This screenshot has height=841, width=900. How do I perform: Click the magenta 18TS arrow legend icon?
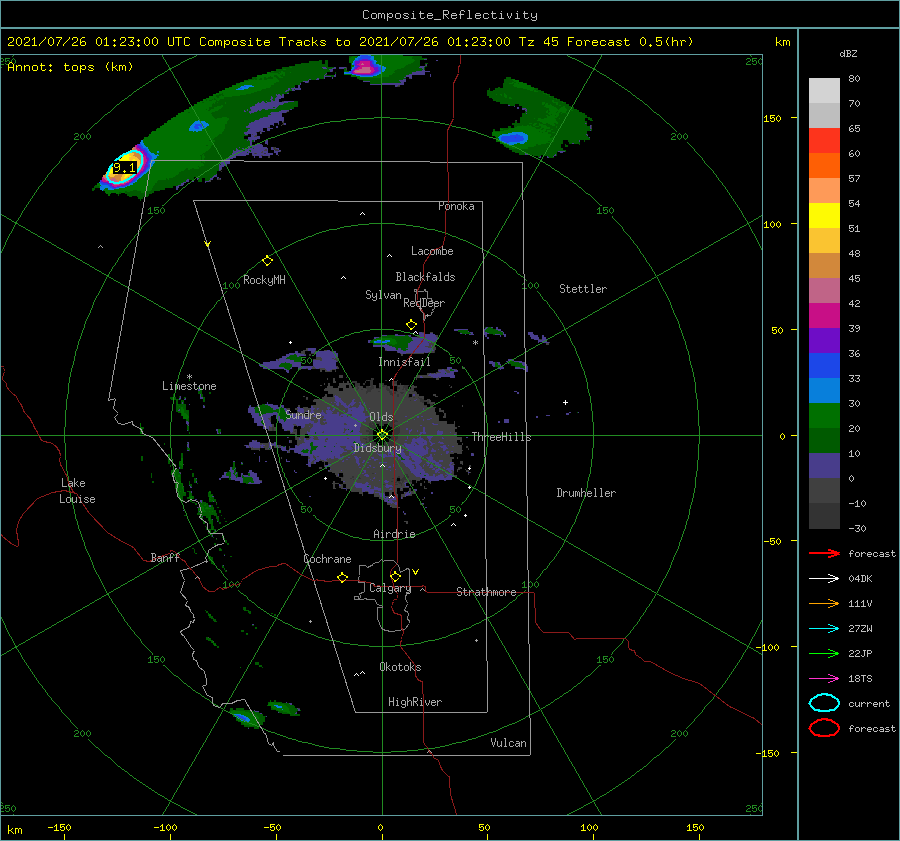click(x=824, y=679)
